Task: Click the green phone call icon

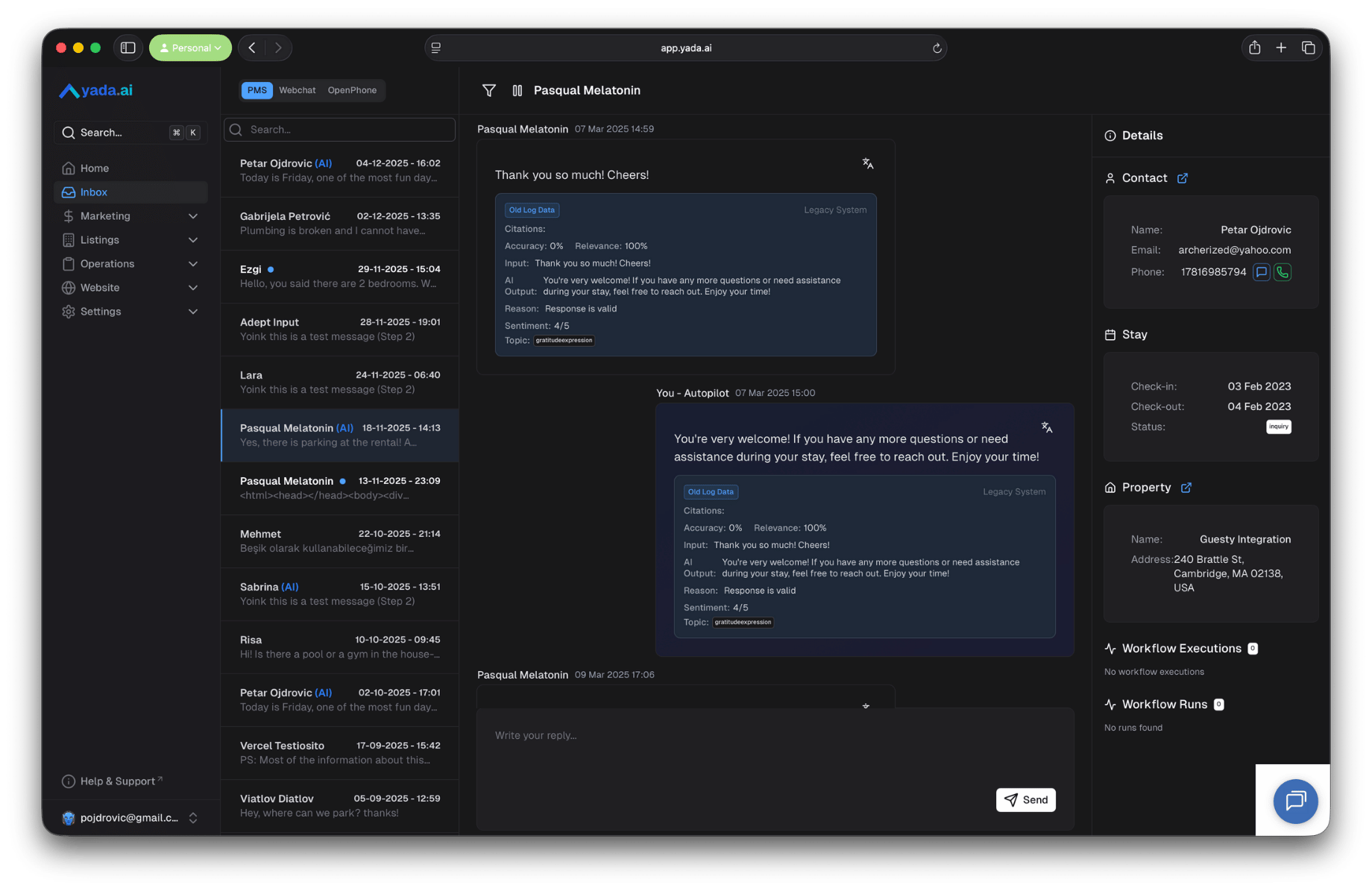Action: [1282, 272]
